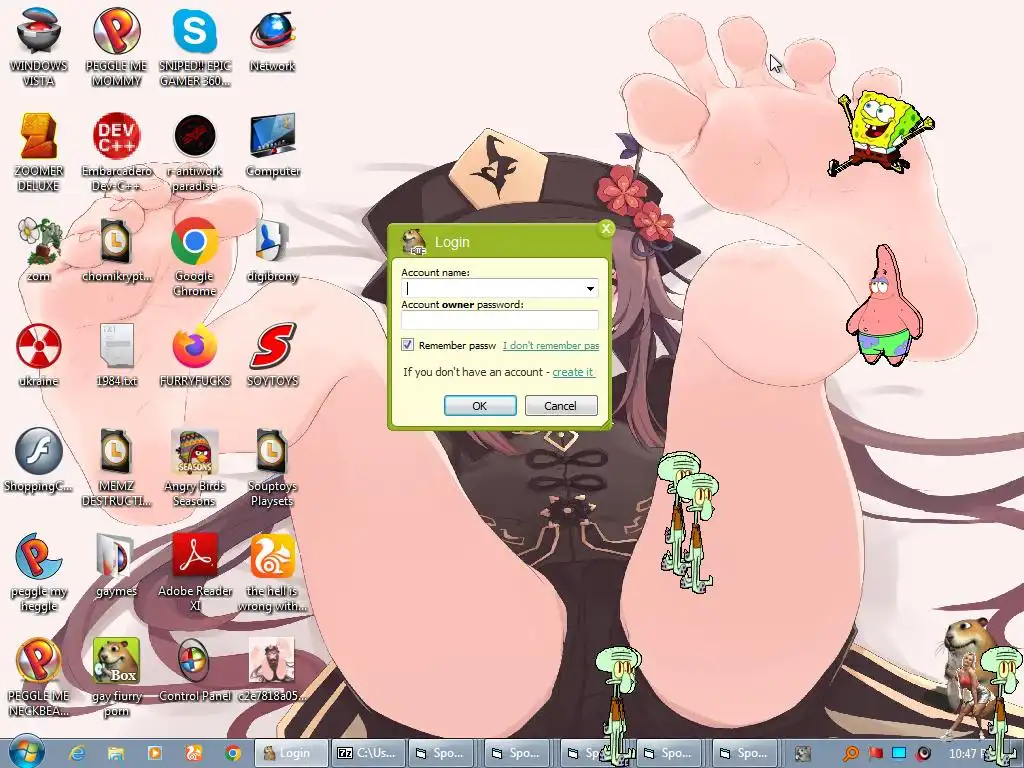Launch Embarcadero Dev-C++ shortcut
The image size is (1024, 768).
coord(116,152)
